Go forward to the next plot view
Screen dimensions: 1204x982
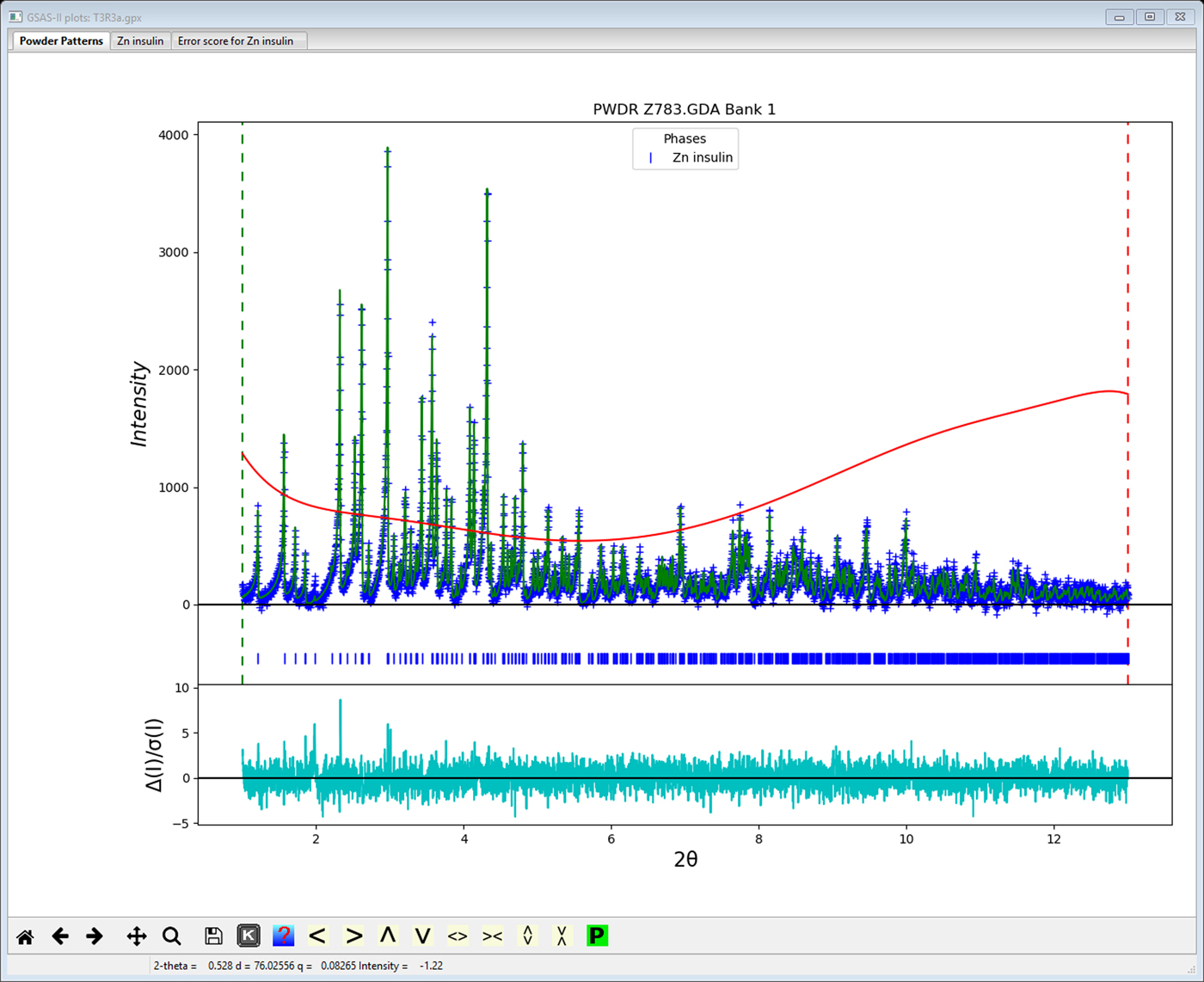point(95,936)
